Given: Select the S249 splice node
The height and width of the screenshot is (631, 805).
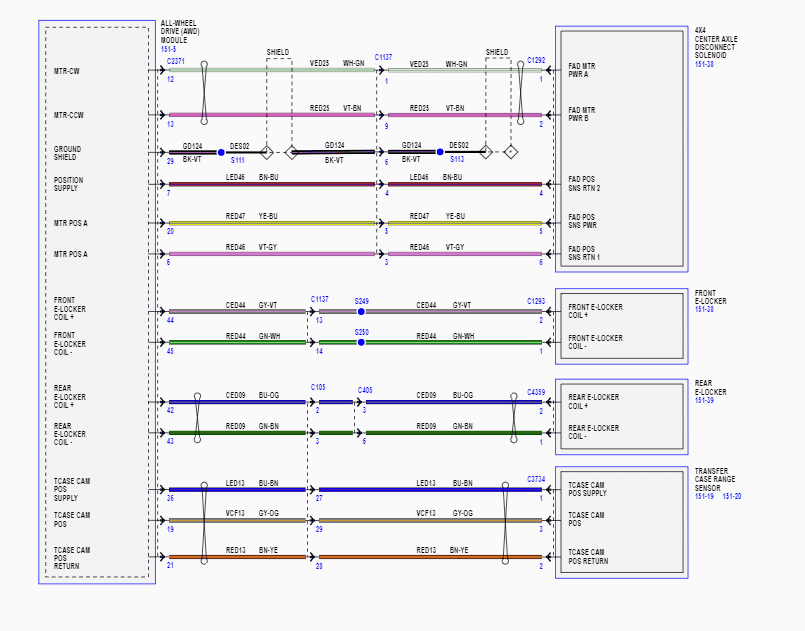Looking at the screenshot, I should click(x=361, y=312).
